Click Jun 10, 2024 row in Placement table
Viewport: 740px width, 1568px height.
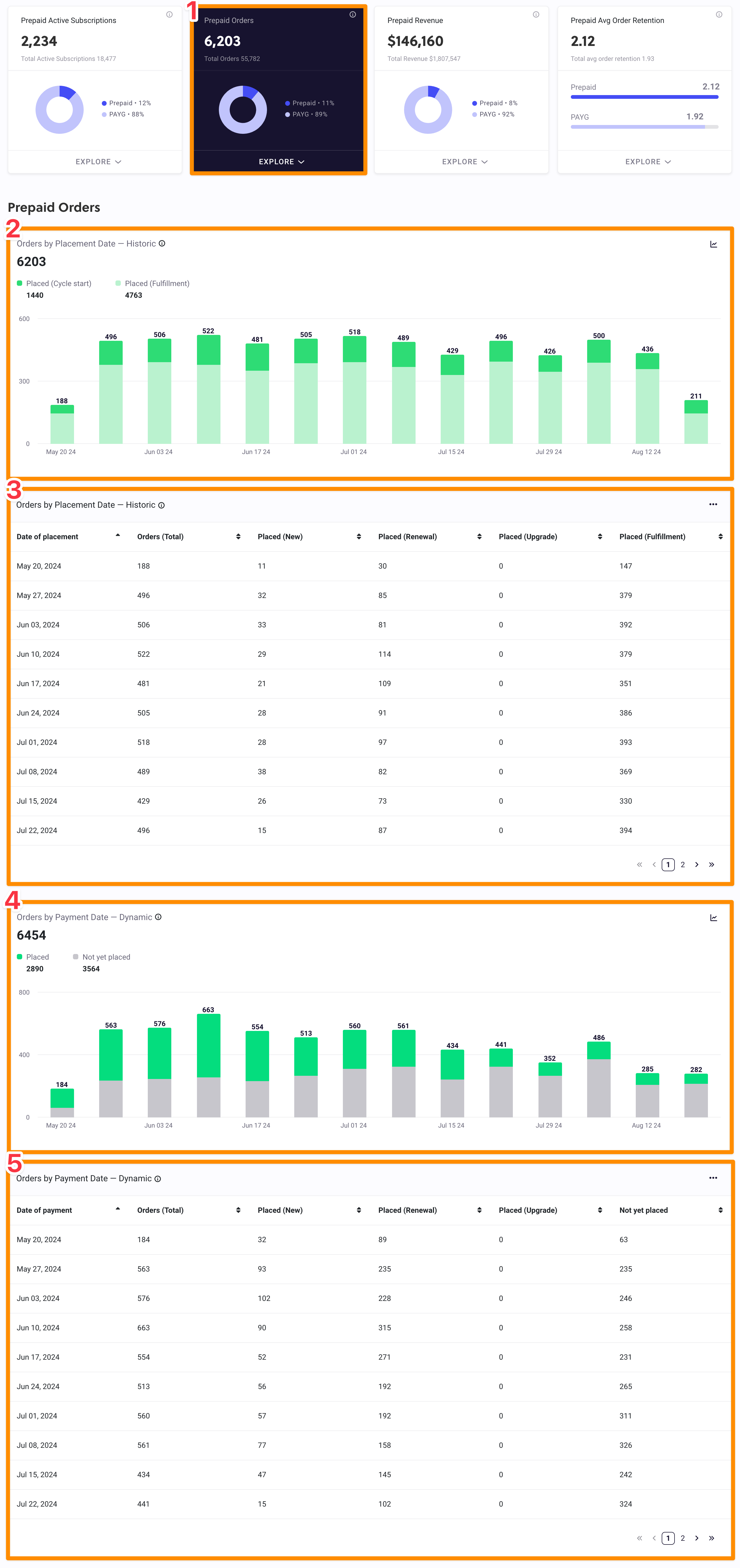pyautogui.click(x=370, y=654)
